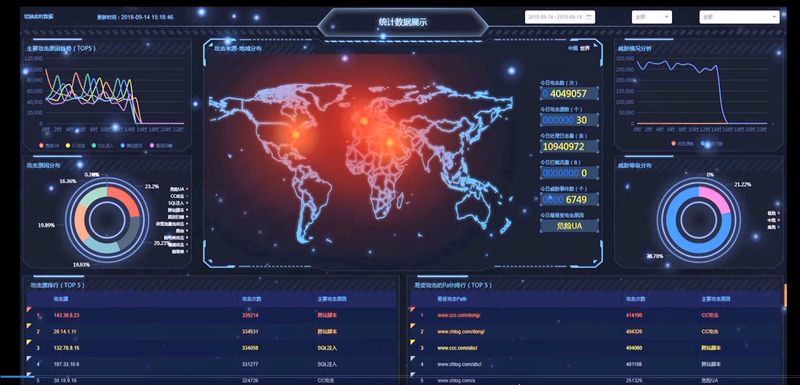
Task: Expand the first 全部 dropdown
Action: coord(652,17)
